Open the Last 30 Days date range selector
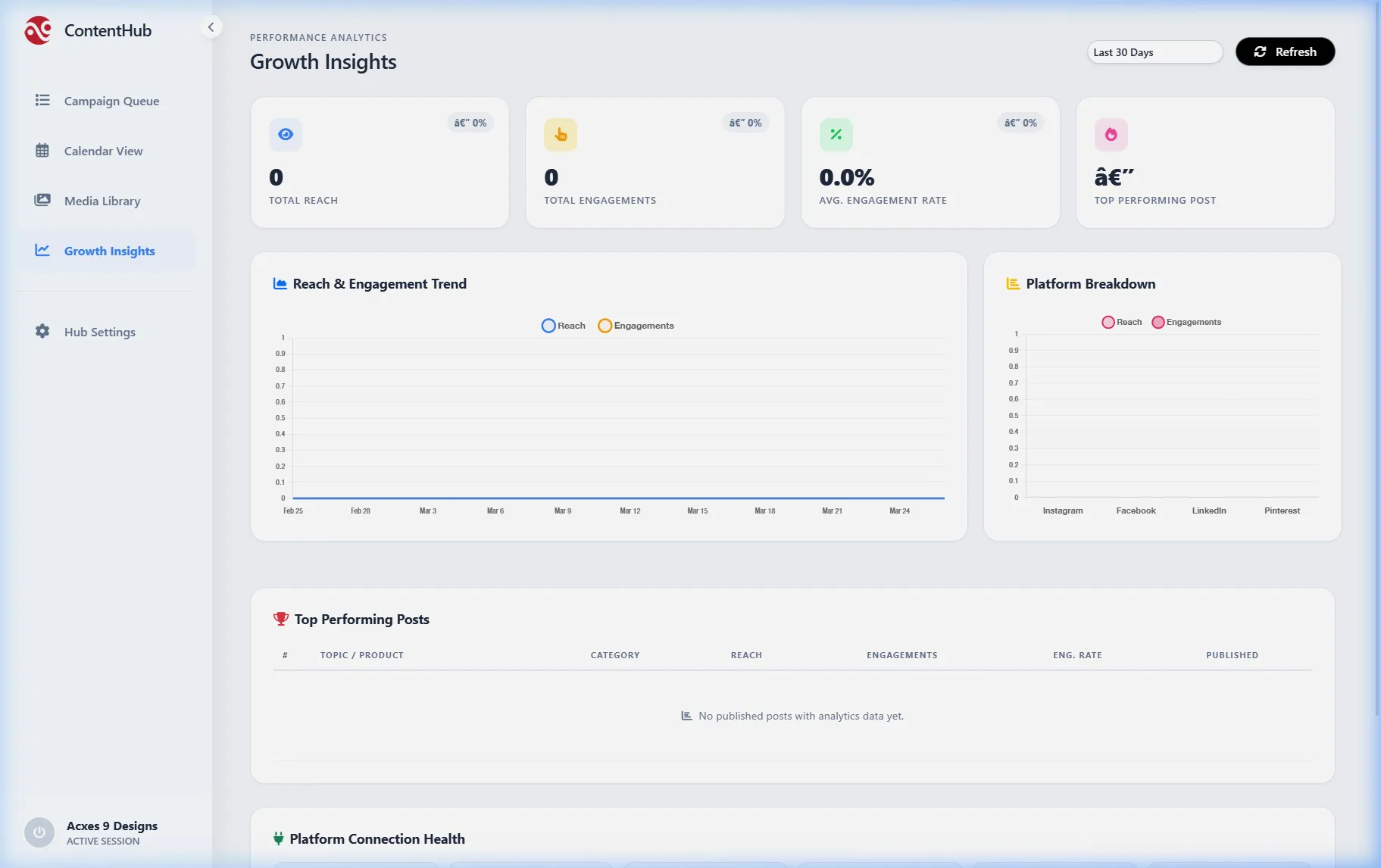Image resolution: width=1381 pixels, height=868 pixels. tap(1154, 52)
